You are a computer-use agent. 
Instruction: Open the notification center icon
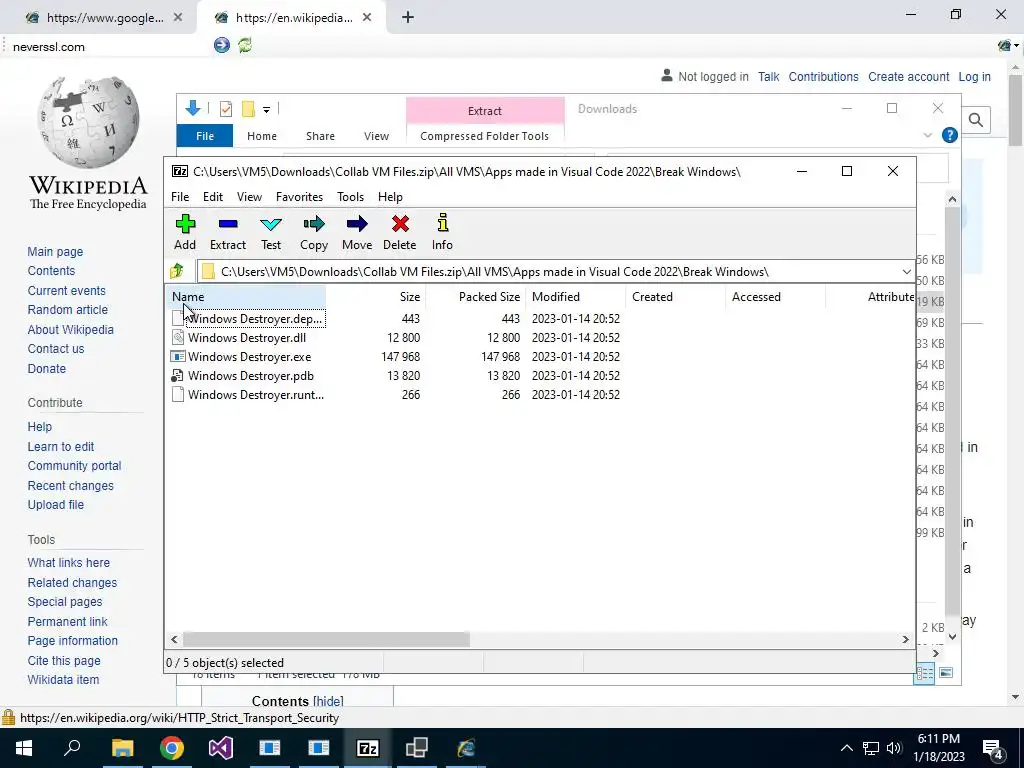pyautogui.click(x=992, y=748)
